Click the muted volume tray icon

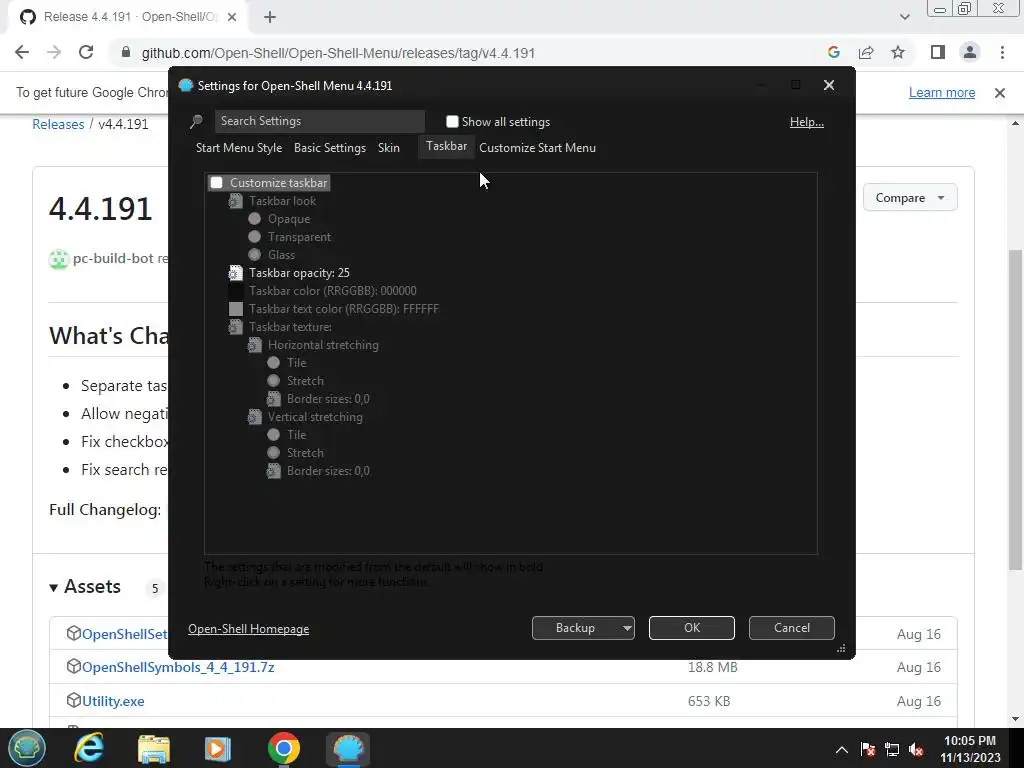pos(916,749)
